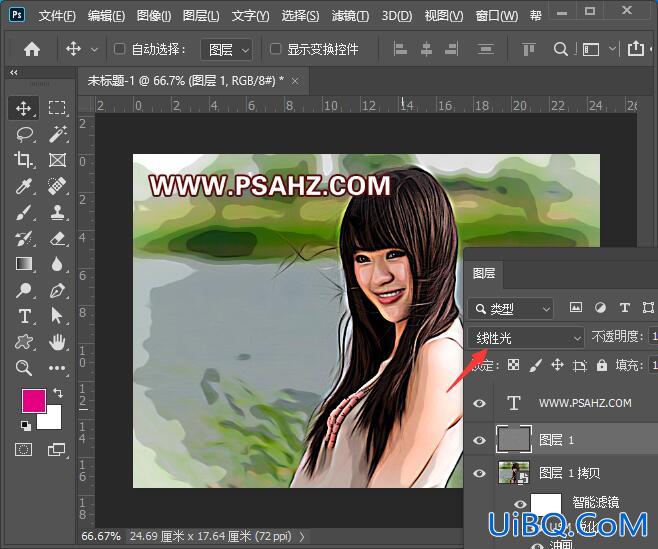Viewport: 658px width, 549px height.
Task: Open the 图层 auto-select dropdown
Action: pos(227,50)
